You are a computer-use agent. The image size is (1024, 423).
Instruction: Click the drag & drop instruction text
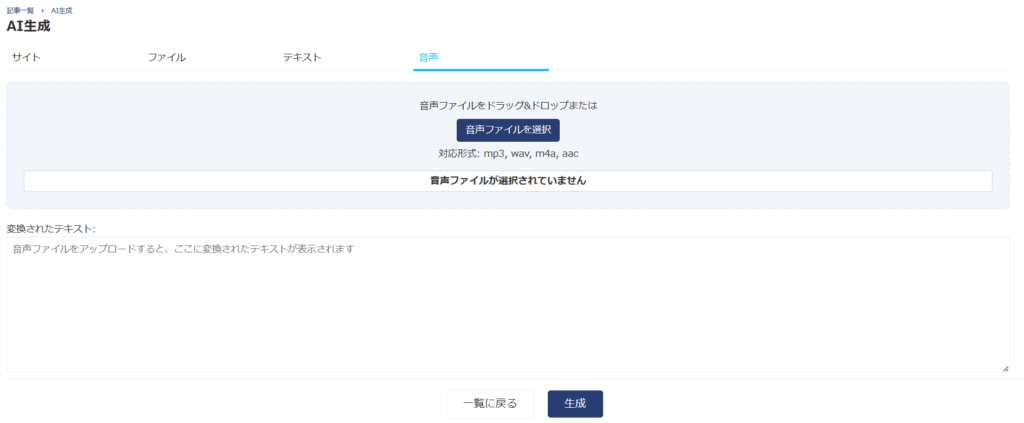pos(508,105)
